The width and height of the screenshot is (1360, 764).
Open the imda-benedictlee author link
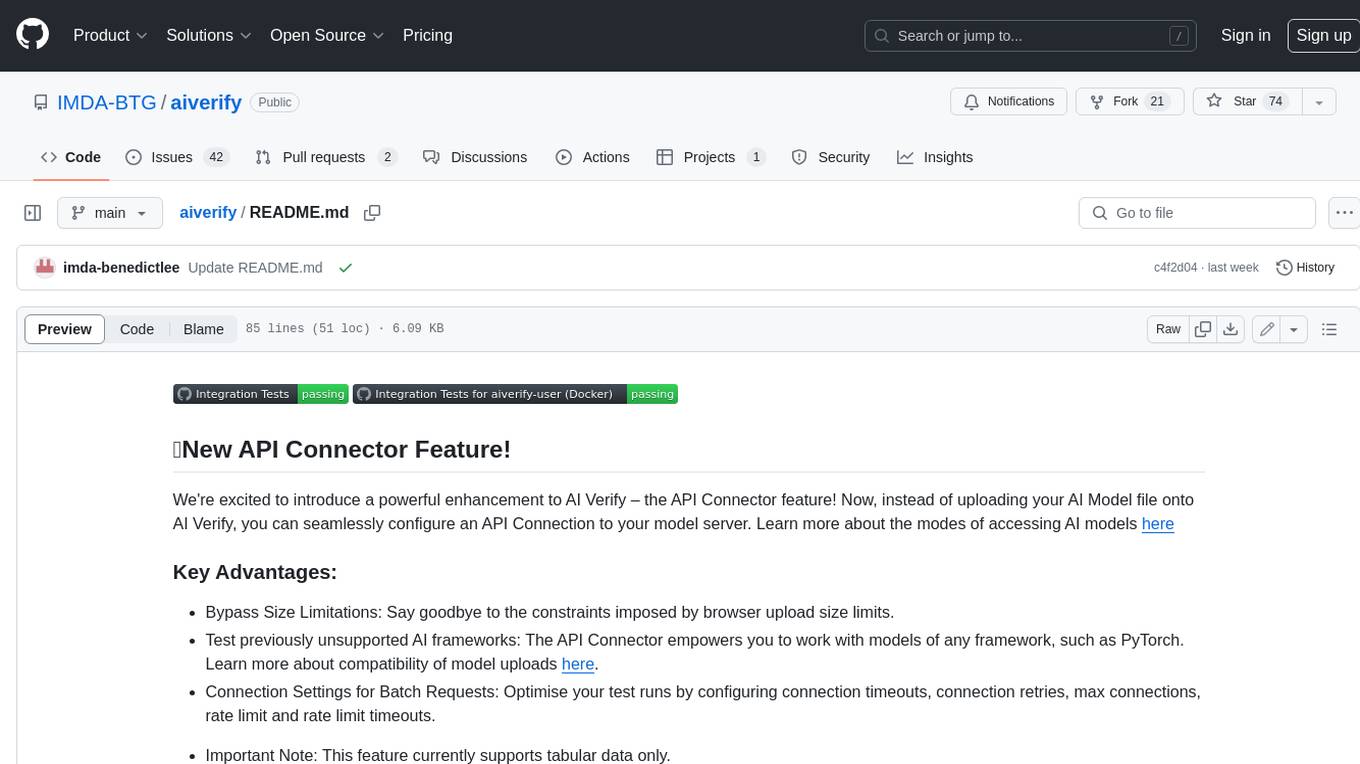click(x=121, y=267)
